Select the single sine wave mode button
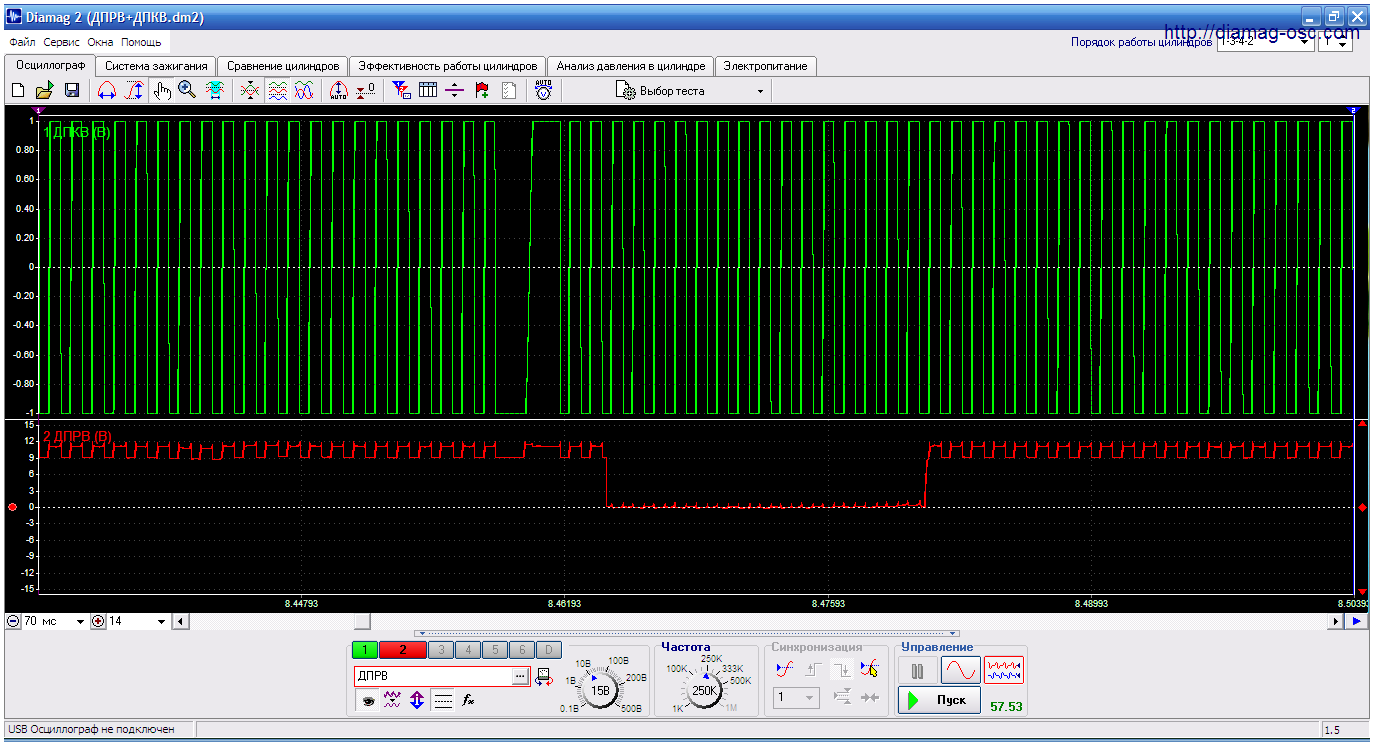1374x742 pixels. (x=960, y=670)
